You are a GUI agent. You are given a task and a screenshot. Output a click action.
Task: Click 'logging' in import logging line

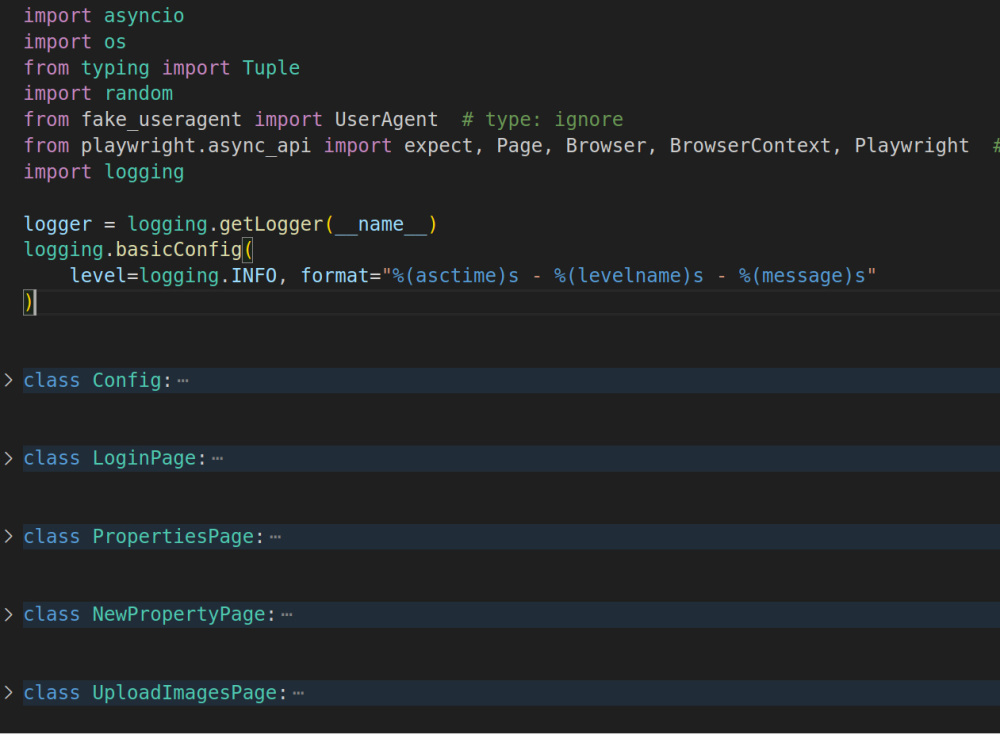coord(144,172)
